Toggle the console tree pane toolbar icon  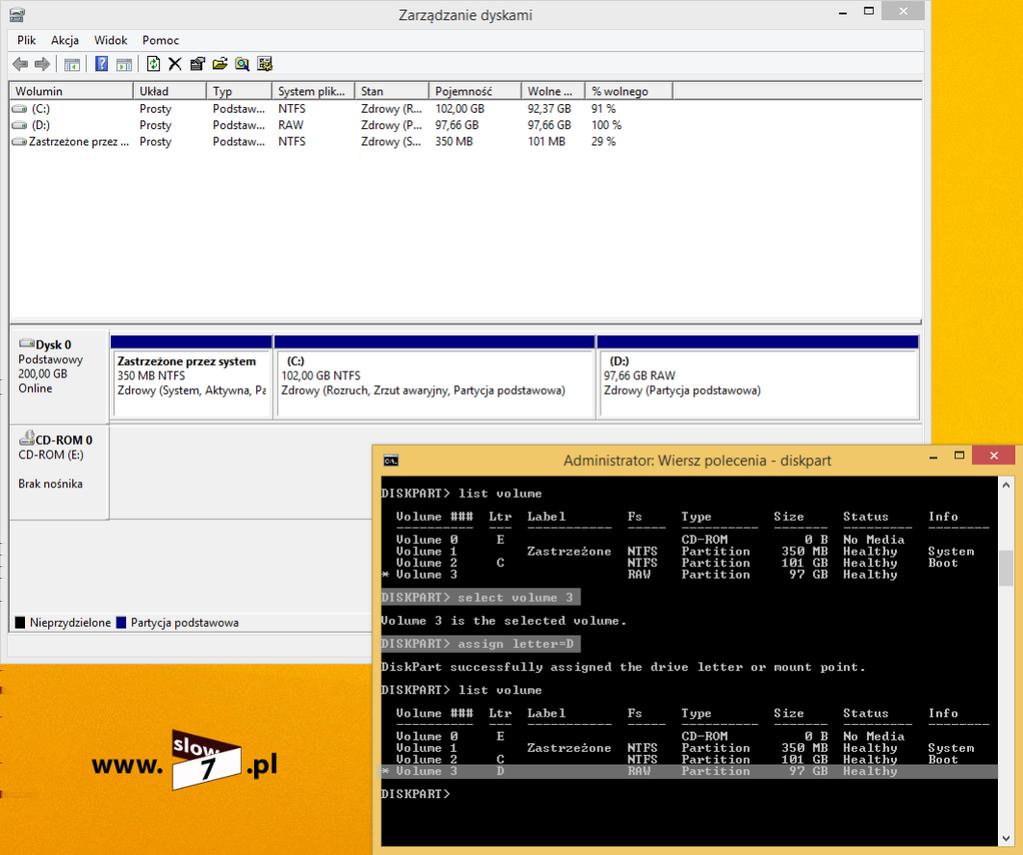pos(72,64)
